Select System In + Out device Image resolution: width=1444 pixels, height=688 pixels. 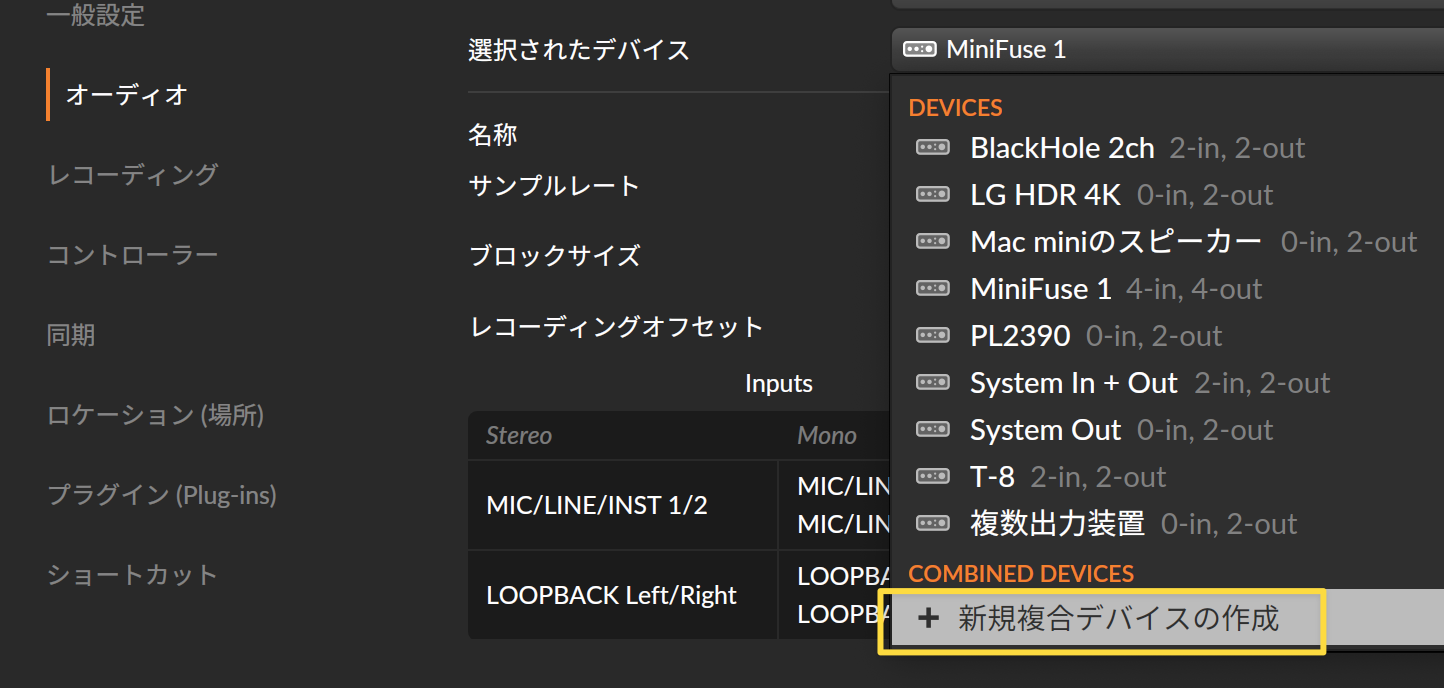point(1167,383)
